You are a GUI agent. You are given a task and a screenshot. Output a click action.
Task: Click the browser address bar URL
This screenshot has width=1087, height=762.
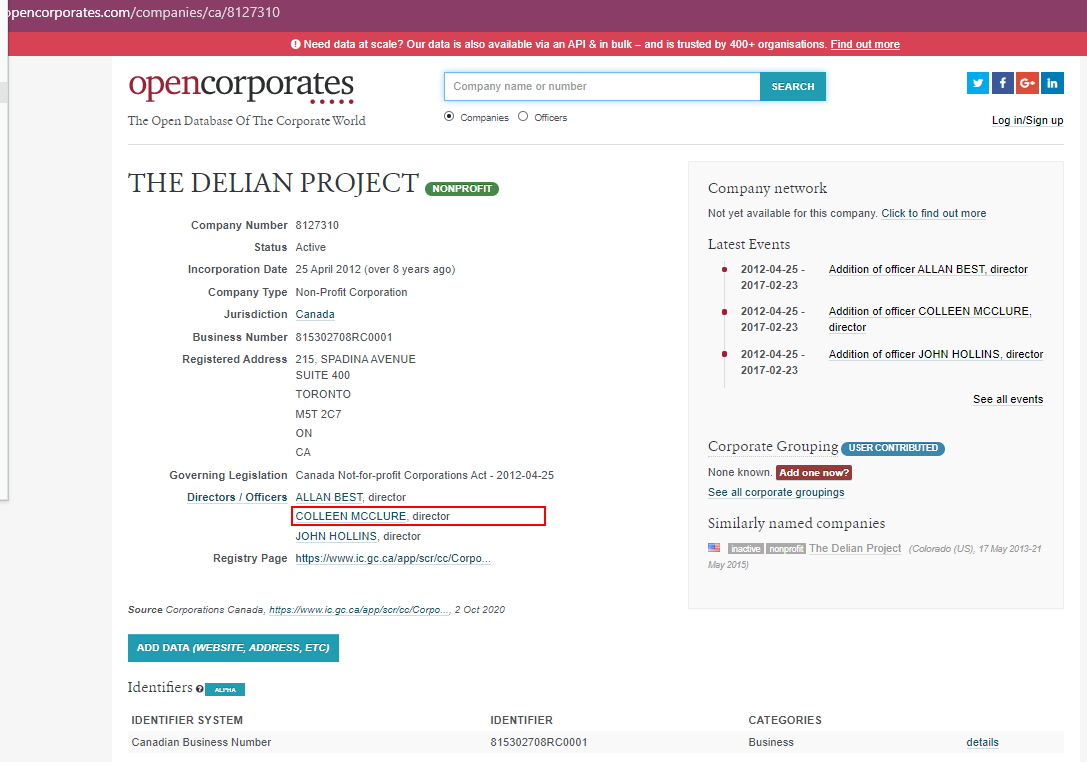click(142, 12)
